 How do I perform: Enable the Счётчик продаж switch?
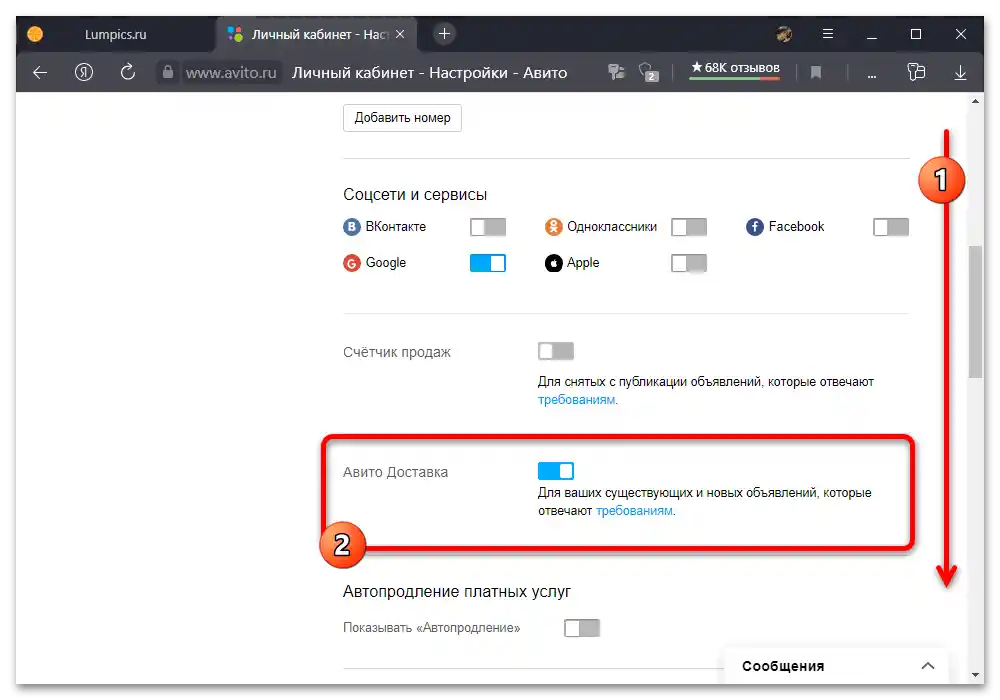click(x=555, y=351)
